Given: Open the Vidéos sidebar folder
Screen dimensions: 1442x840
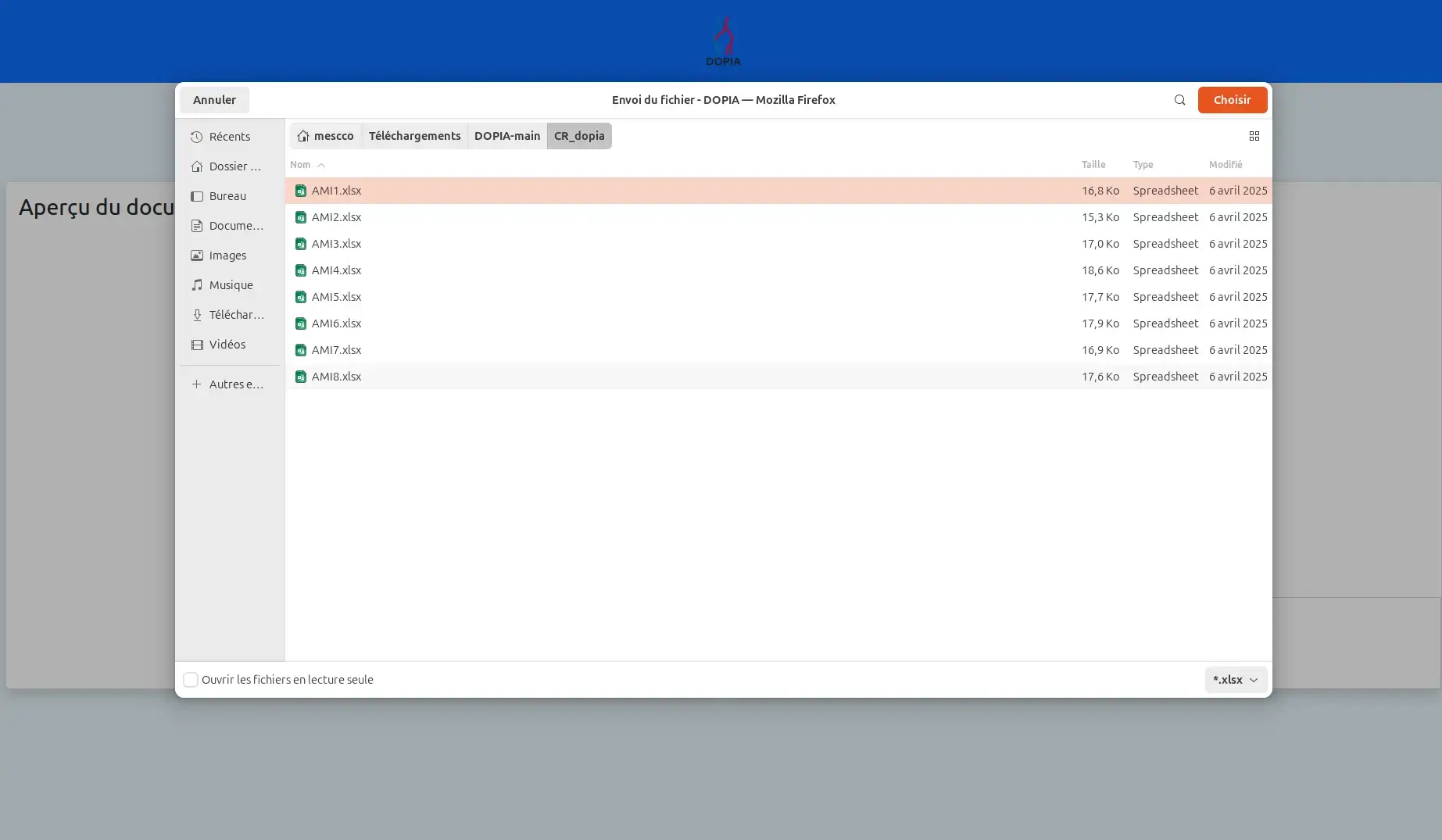Looking at the screenshot, I should pos(227,345).
